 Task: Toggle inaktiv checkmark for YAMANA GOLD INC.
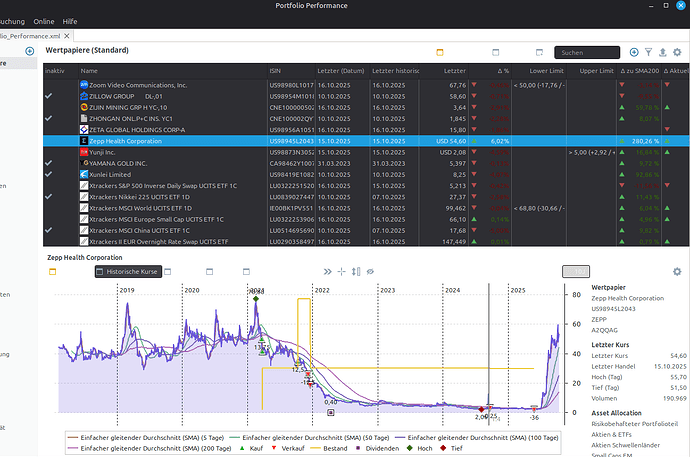pos(48,163)
